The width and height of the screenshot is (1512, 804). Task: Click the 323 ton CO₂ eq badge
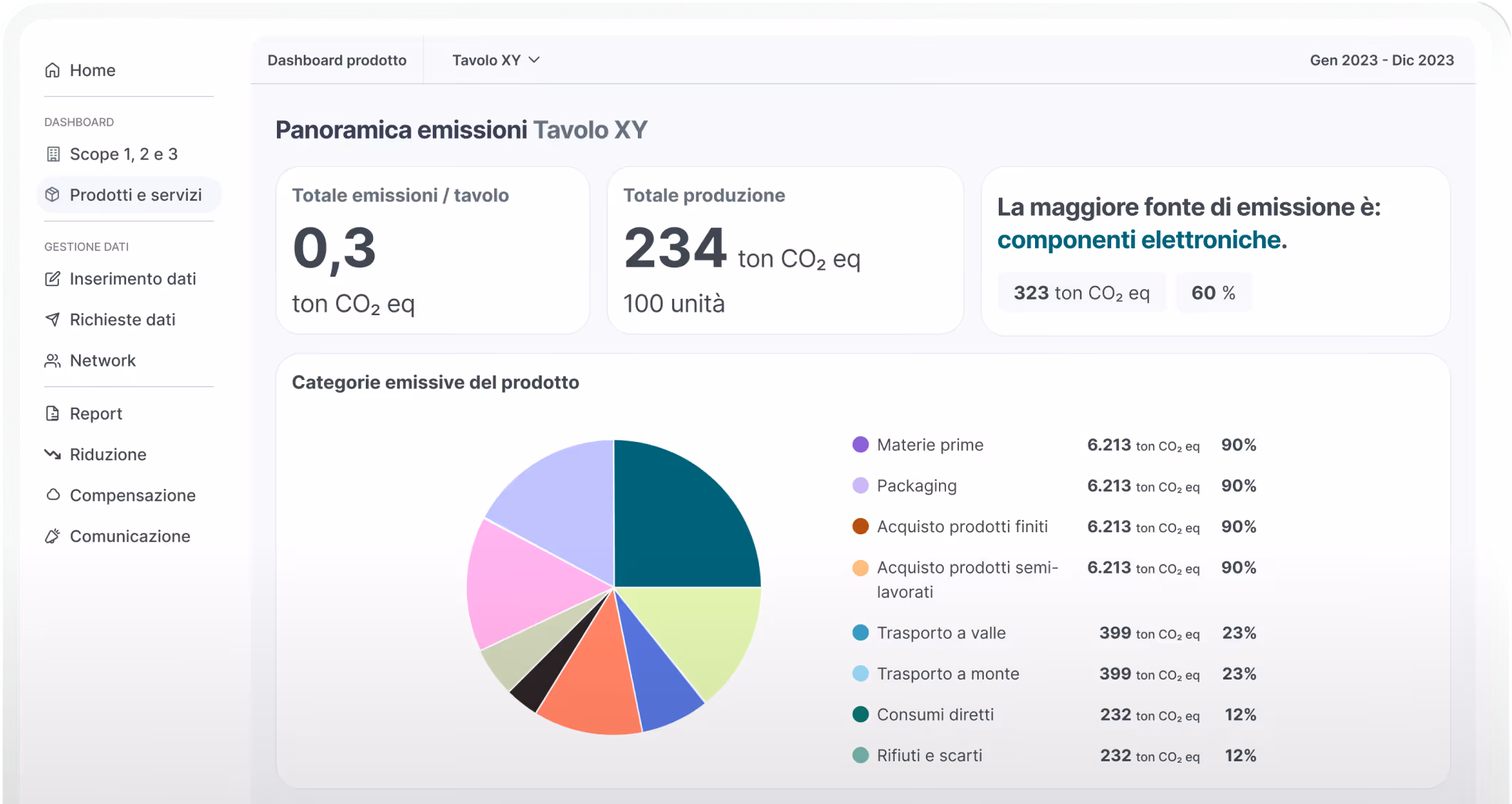1081,292
